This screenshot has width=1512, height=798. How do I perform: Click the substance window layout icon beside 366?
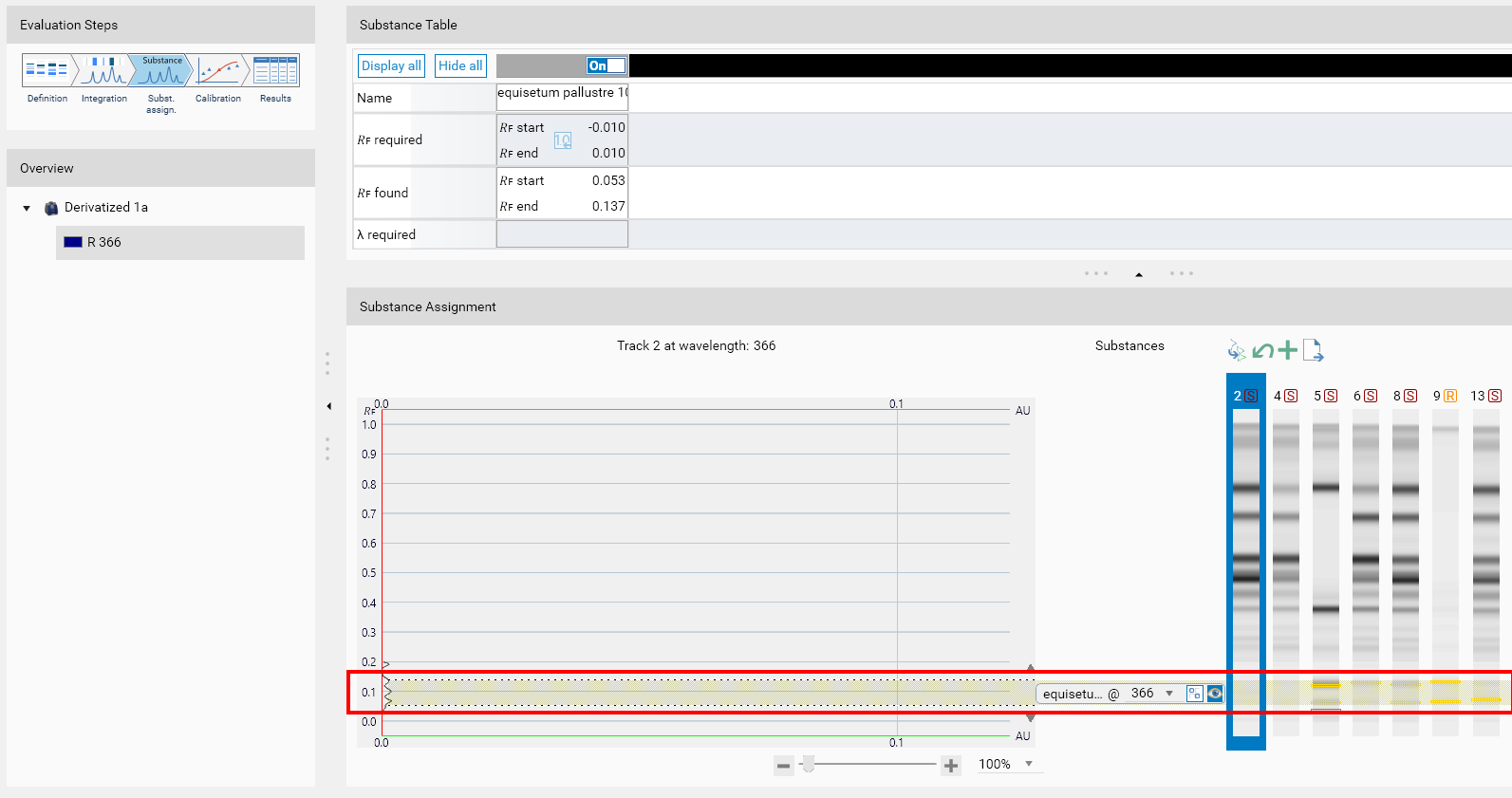click(1194, 694)
